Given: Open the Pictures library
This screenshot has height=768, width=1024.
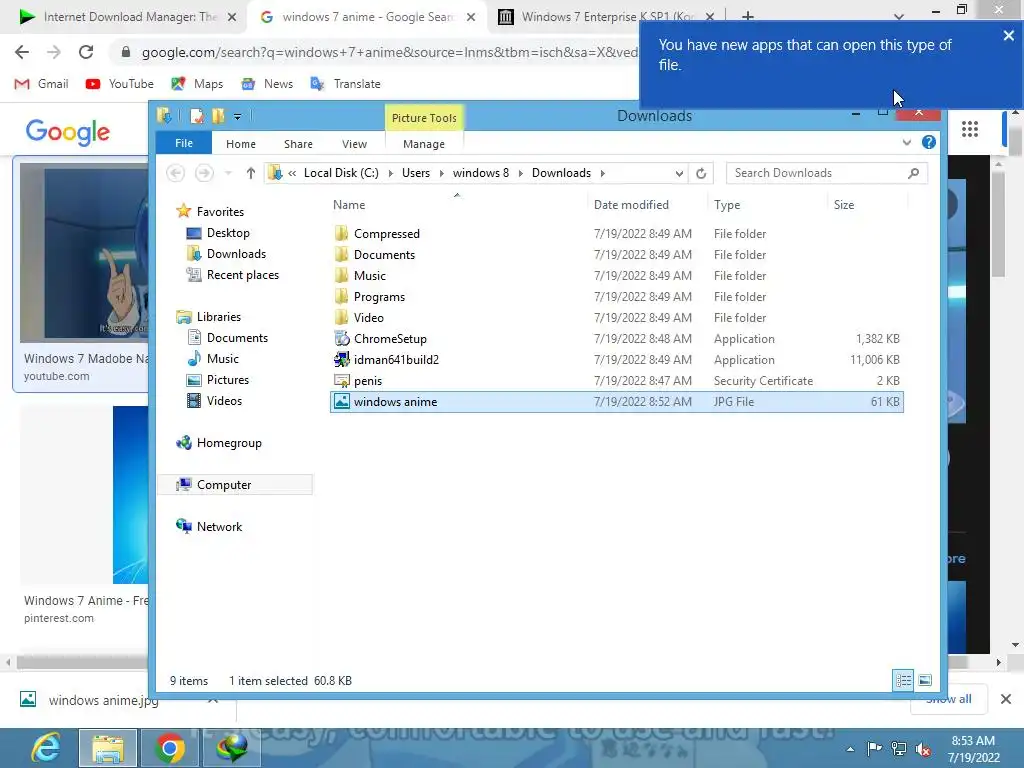Looking at the screenshot, I should (x=227, y=379).
